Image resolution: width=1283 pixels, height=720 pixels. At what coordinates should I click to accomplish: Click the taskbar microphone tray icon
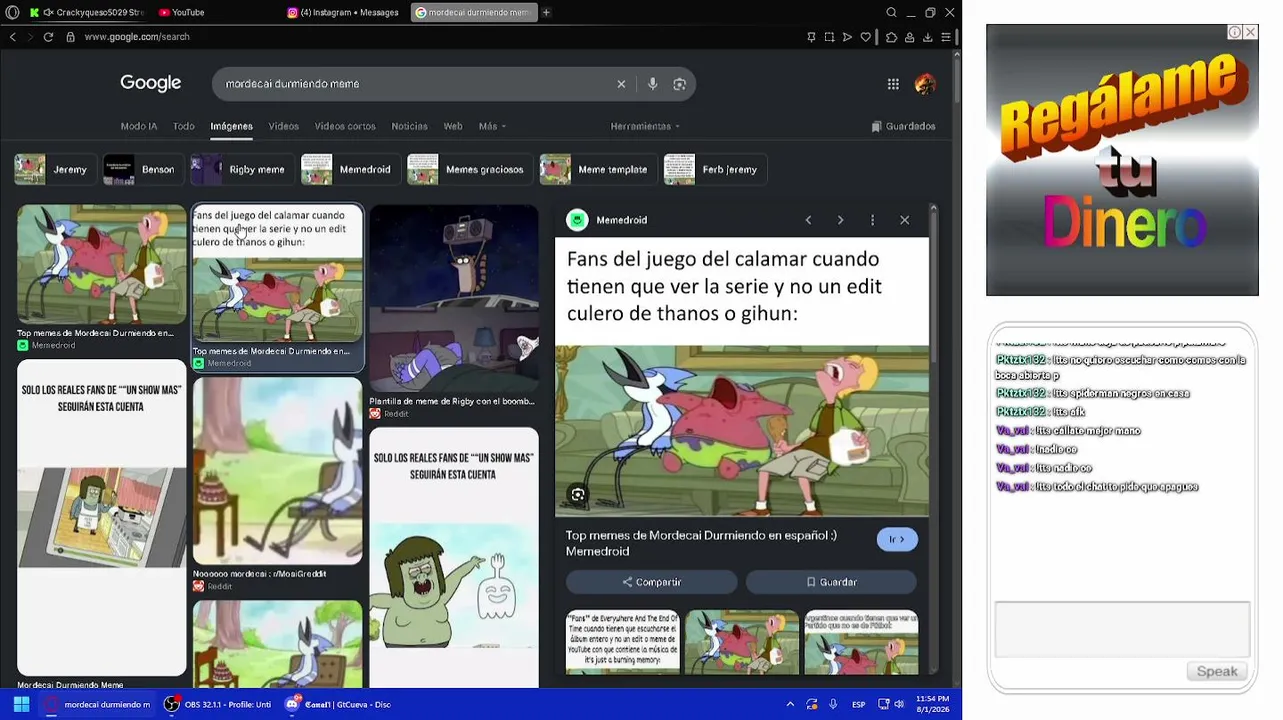833,704
